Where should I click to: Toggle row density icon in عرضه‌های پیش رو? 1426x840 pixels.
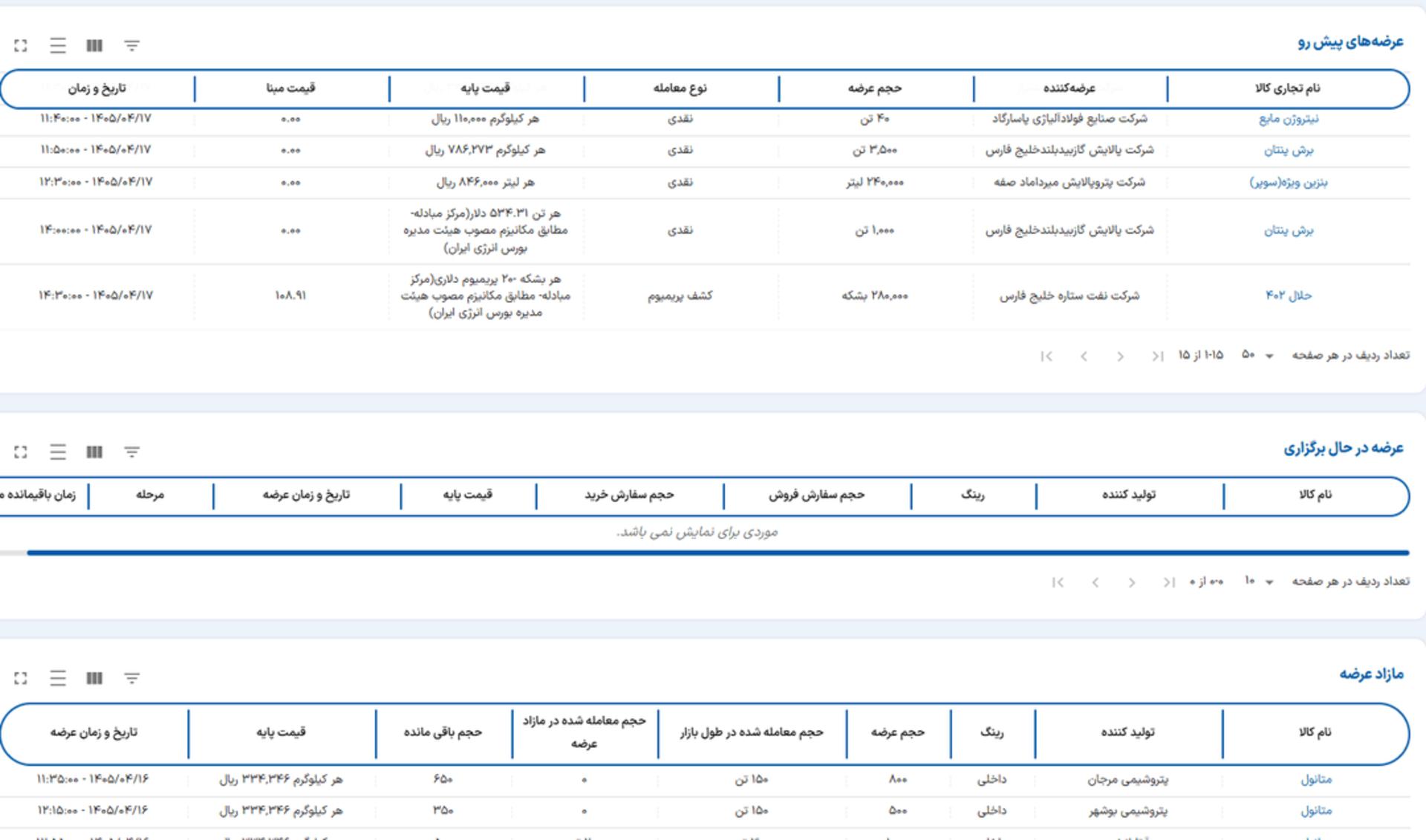pyautogui.click(x=58, y=46)
